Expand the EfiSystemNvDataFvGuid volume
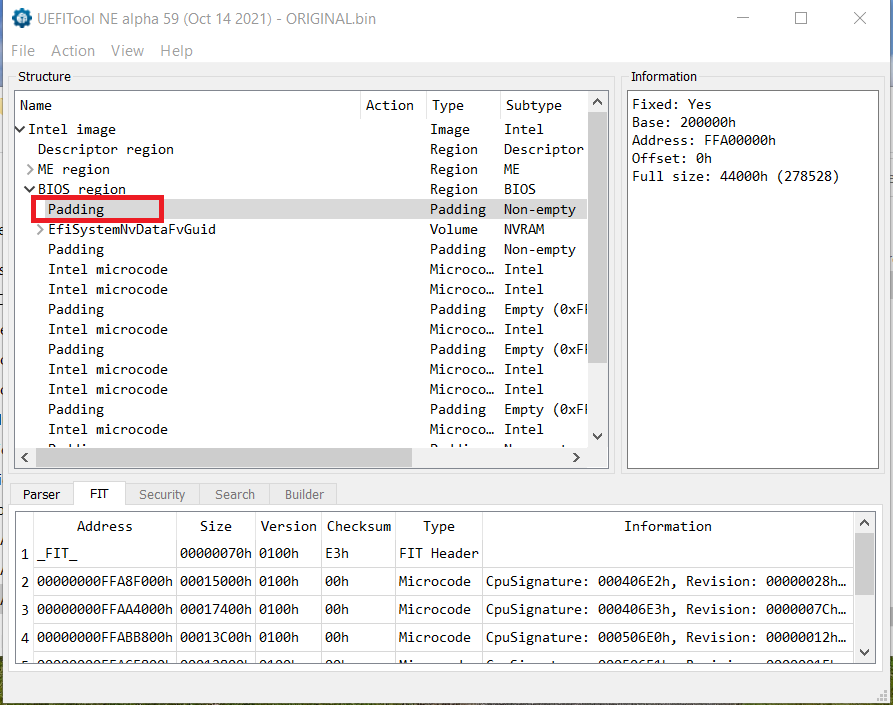The width and height of the screenshot is (893, 705). click(40, 230)
